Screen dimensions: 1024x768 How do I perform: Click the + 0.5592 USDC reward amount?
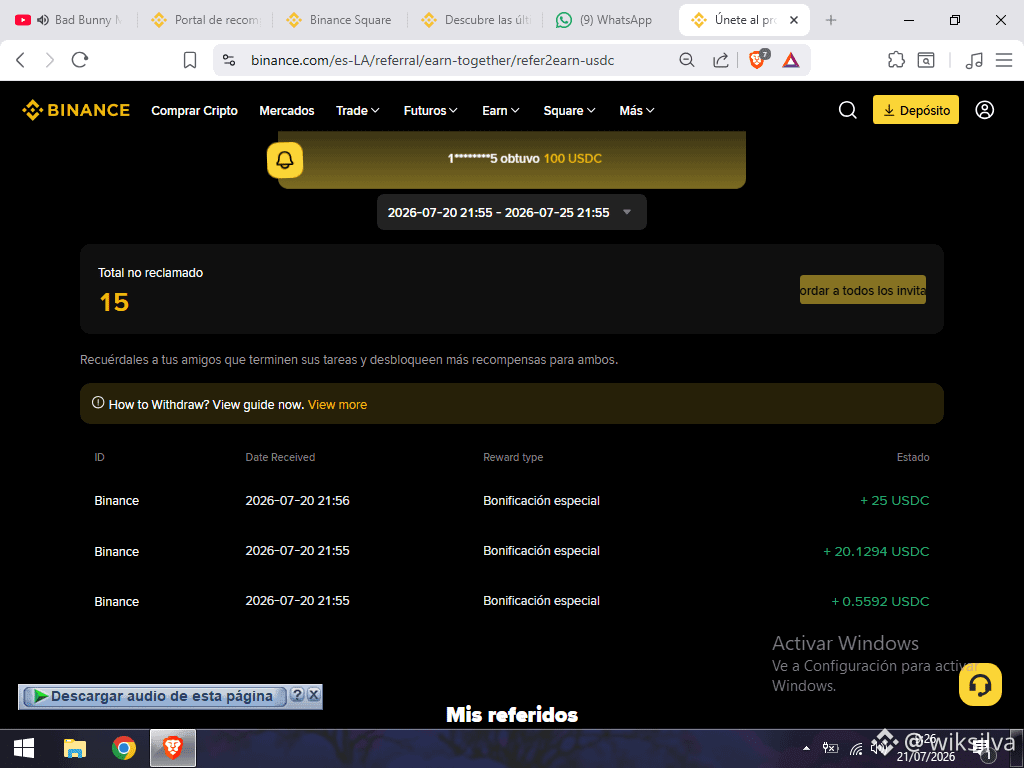[880, 601]
